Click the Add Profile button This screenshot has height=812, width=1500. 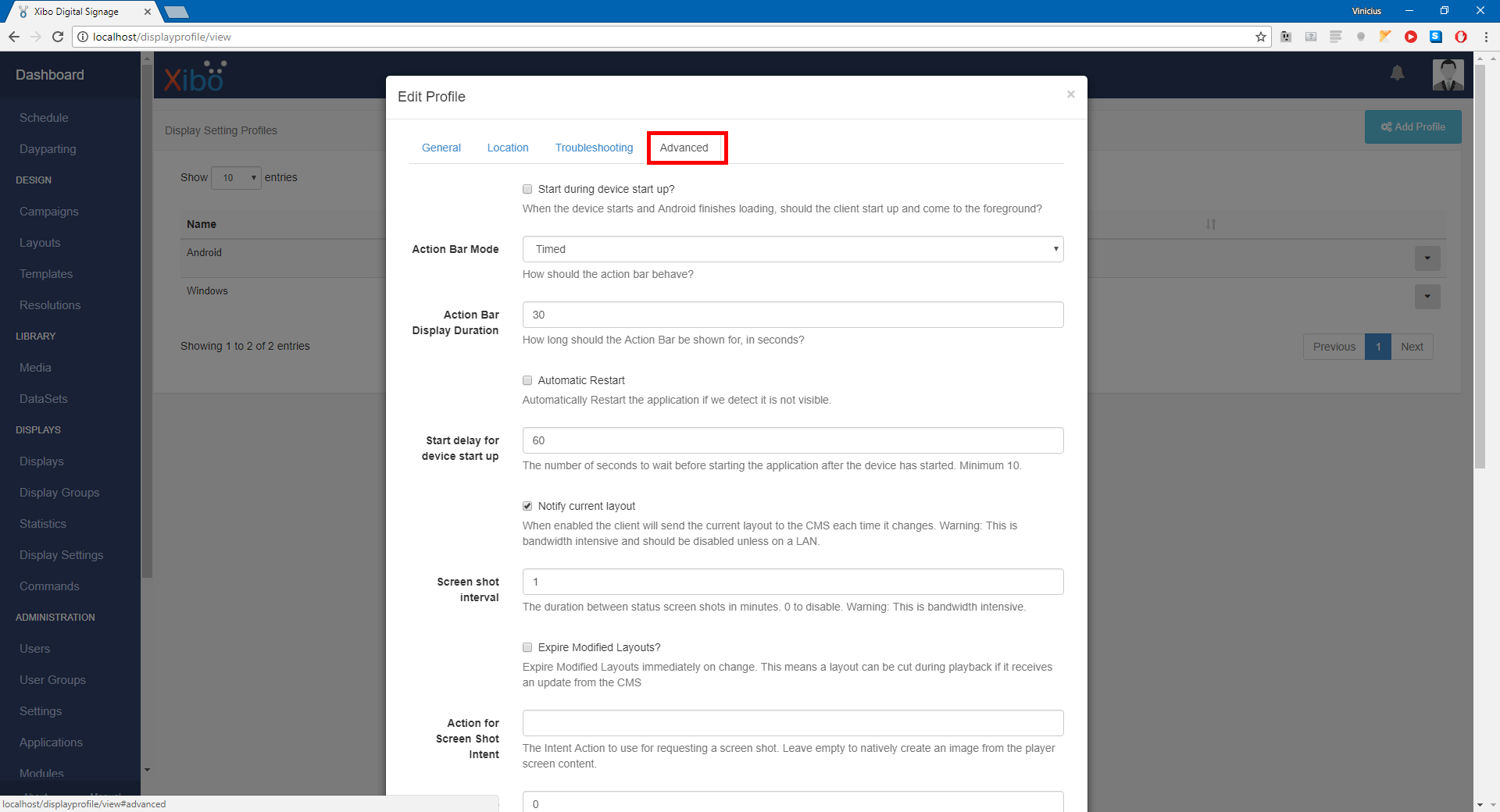click(x=1412, y=126)
